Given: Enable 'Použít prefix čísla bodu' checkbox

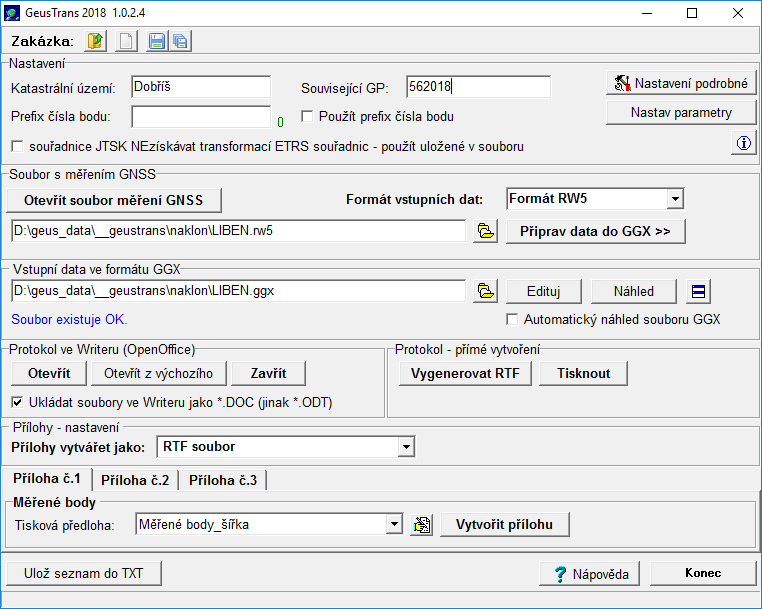Looking at the screenshot, I should click(308, 117).
